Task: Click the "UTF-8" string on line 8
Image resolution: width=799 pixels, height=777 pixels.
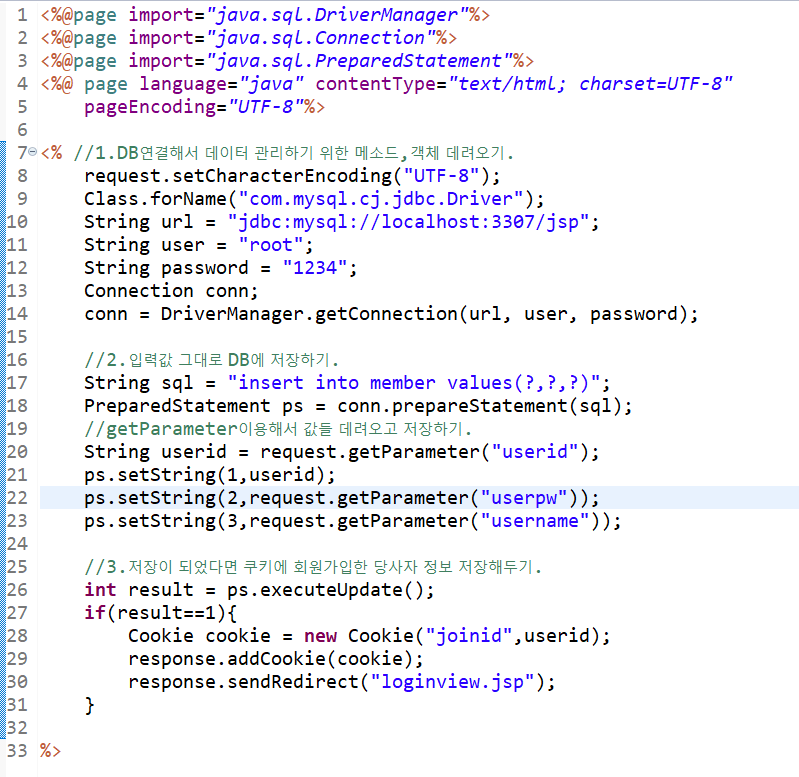Action: pos(441,176)
